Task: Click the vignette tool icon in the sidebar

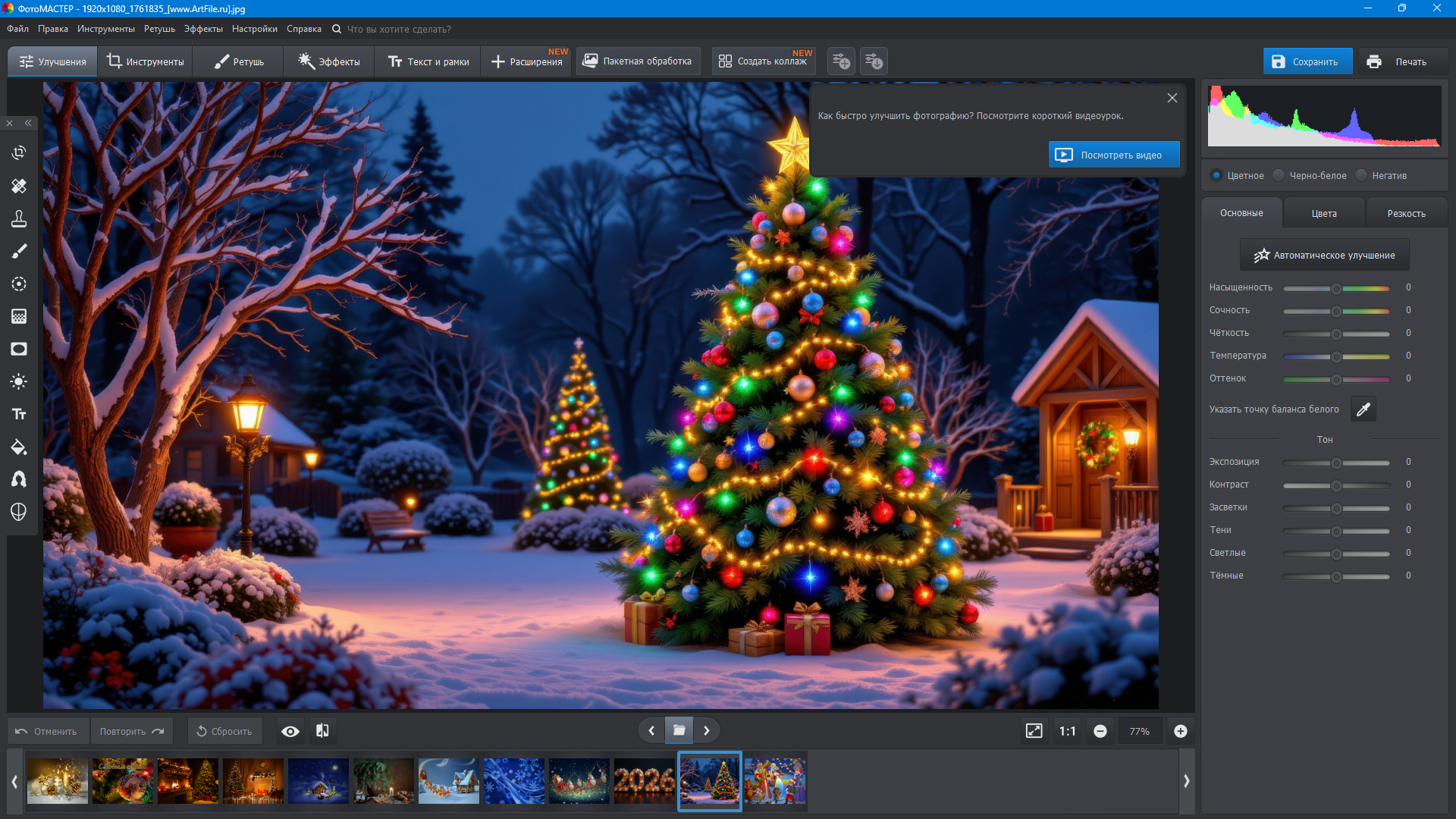Action: pos(19,349)
